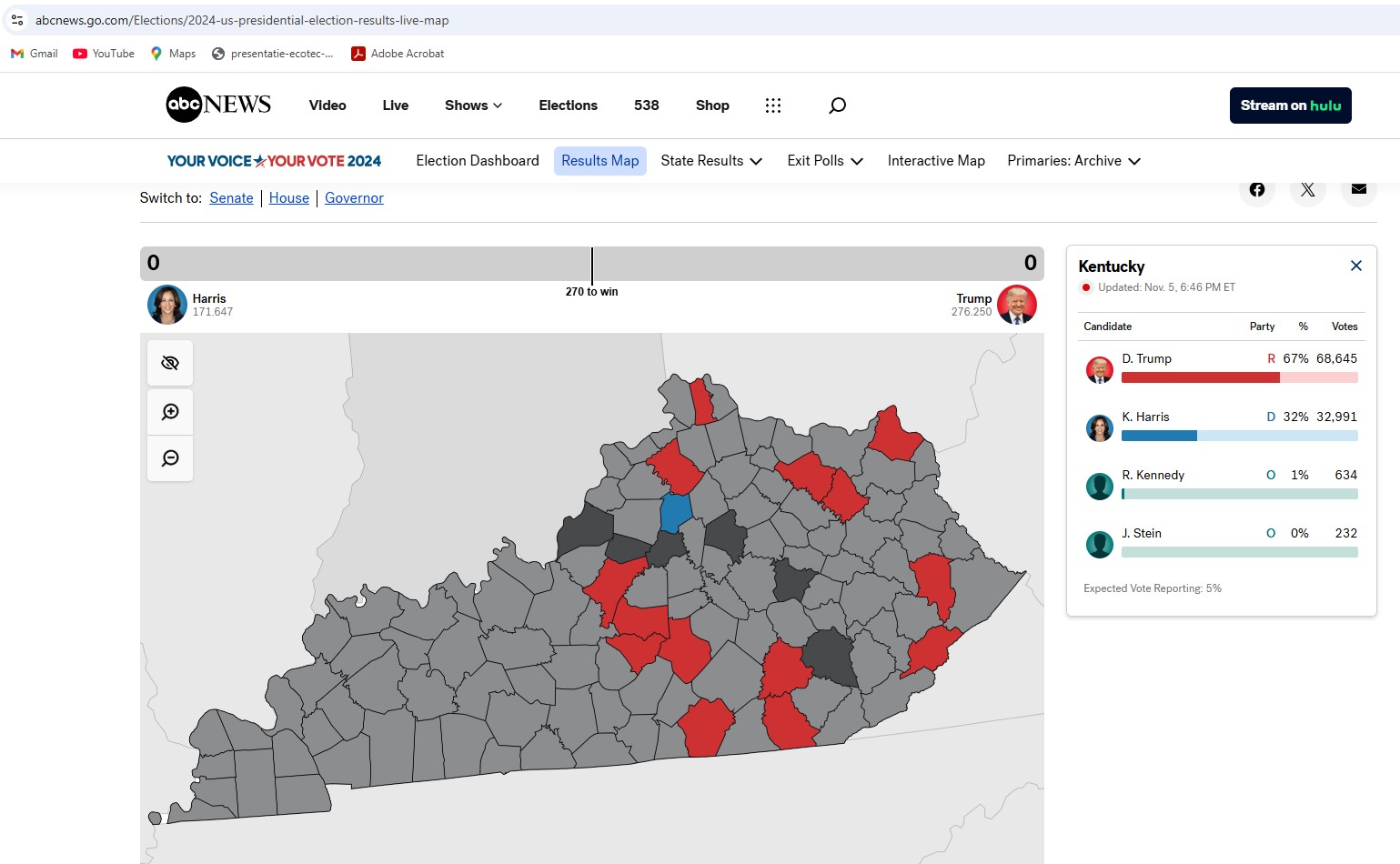1400x864 pixels.
Task: Expand the Shows dropdown
Action: [473, 105]
